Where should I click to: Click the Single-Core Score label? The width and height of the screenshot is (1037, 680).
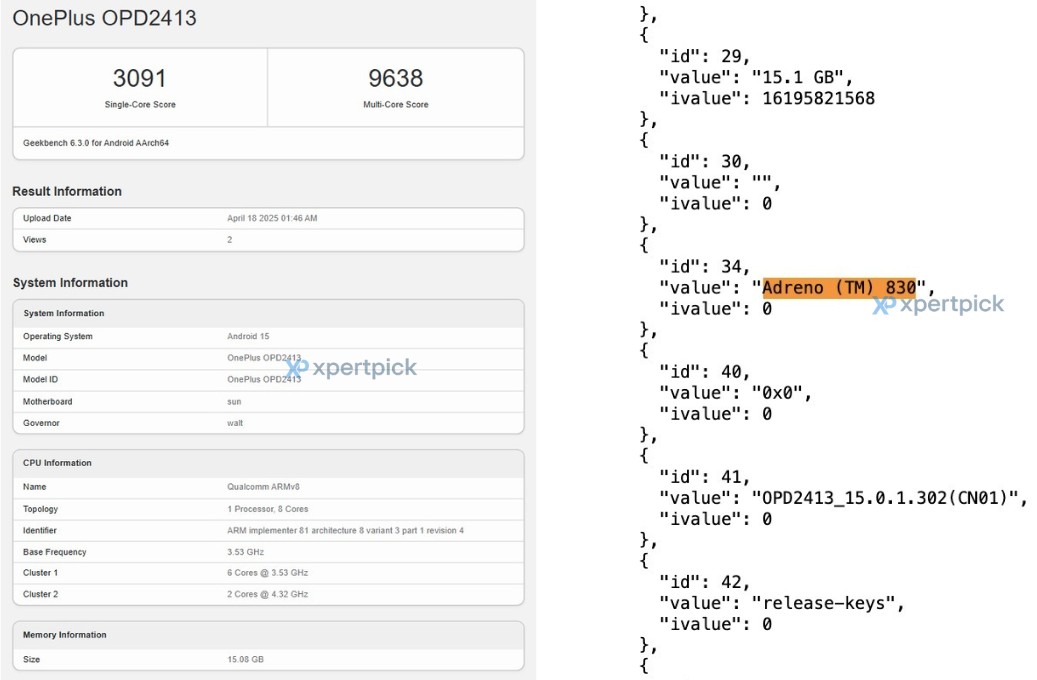140,105
